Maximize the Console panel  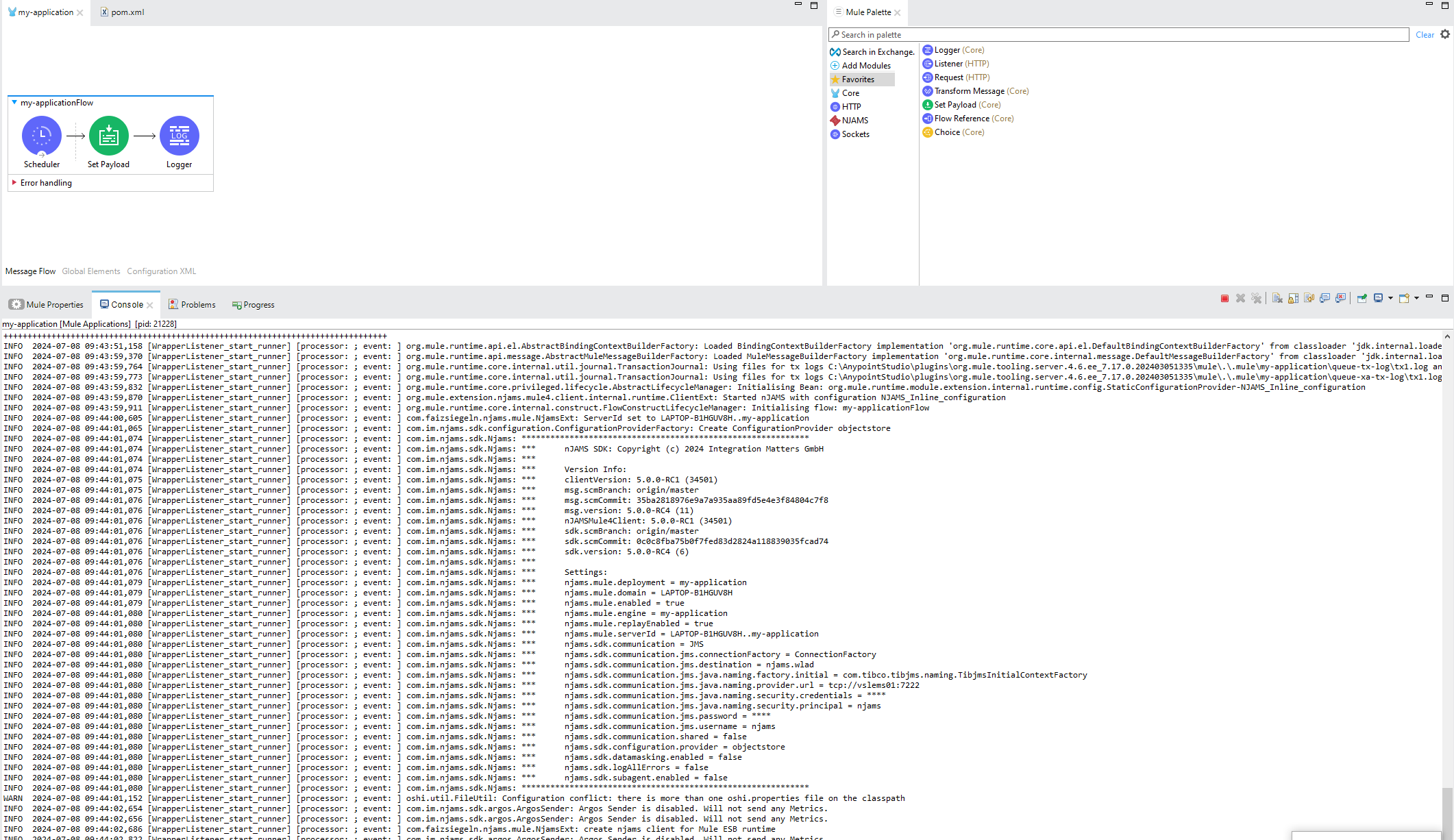point(1445,298)
